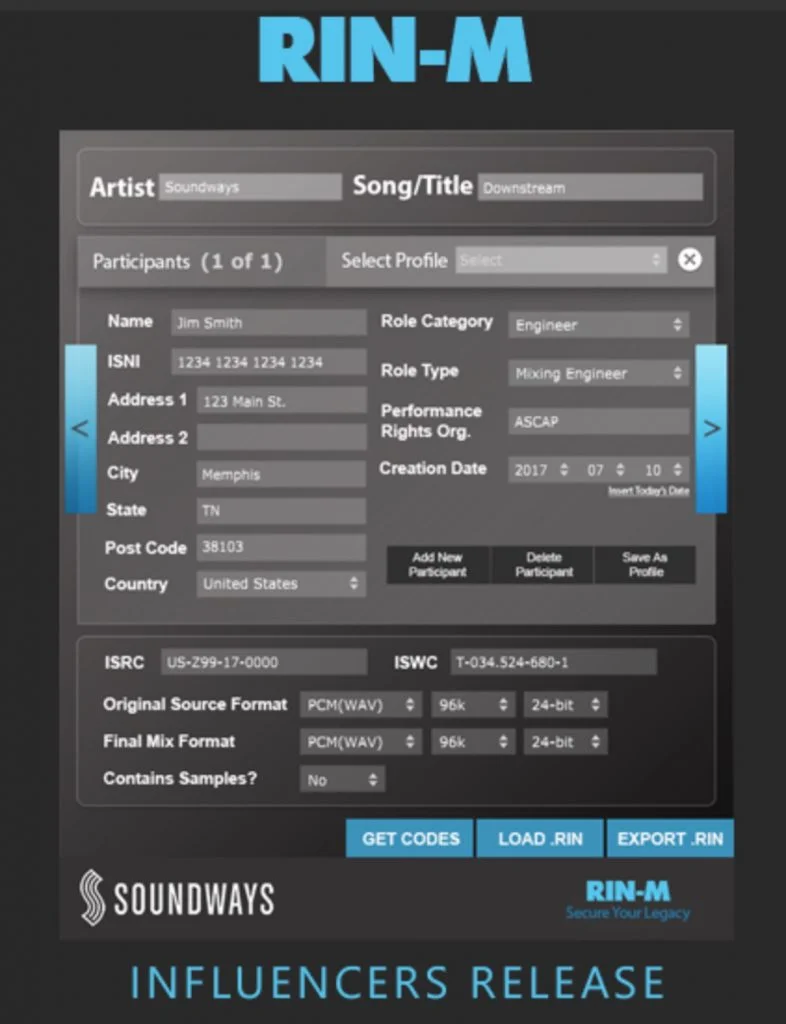Click the LOAD .RIN button
The height and width of the screenshot is (1024, 786).
tap(540, 839)
